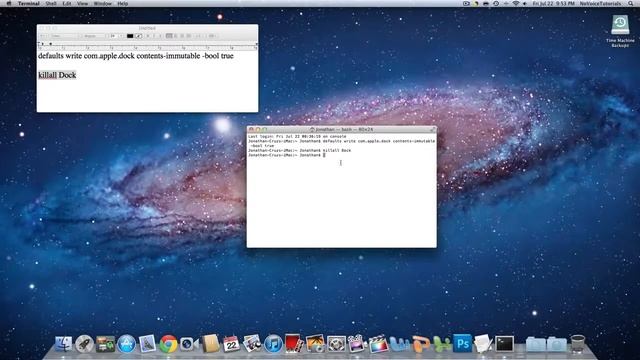Click the Terminal prompt cursor line
This screenshot has width=640, height=360.
tap(287, 155)
